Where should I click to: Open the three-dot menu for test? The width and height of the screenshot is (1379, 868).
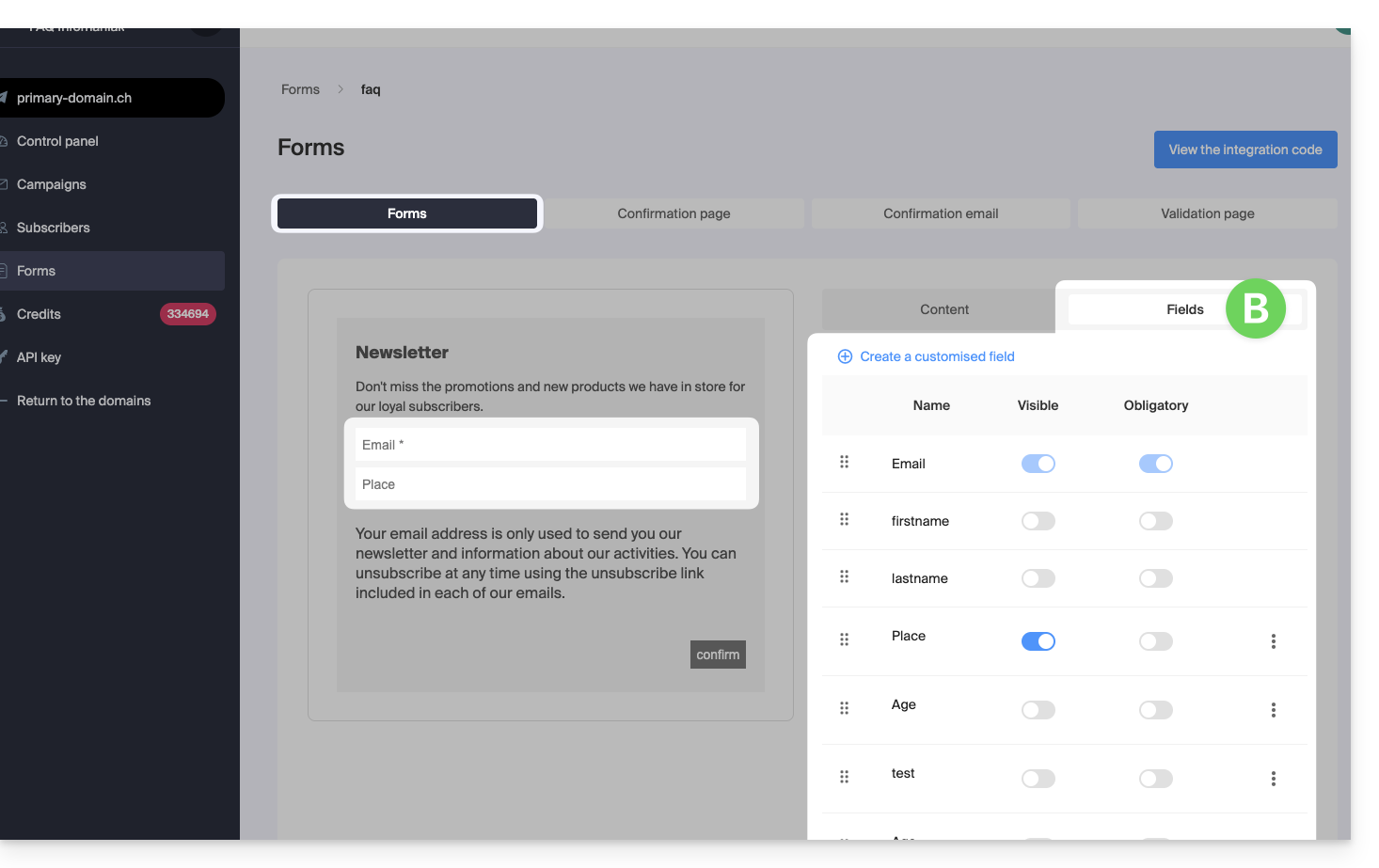pyautogui.click(x=1273, y=779)
